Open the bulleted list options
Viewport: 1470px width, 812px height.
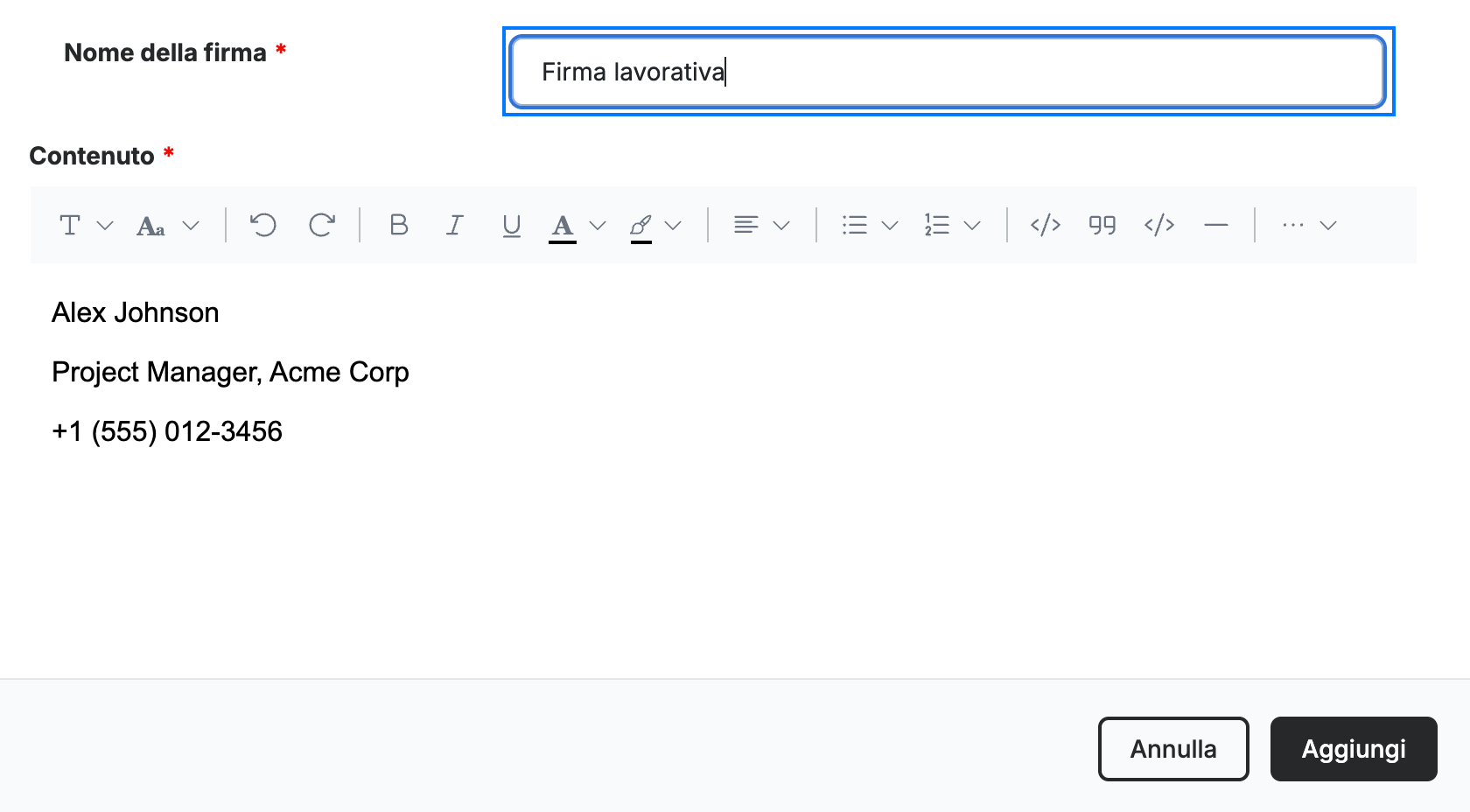pyautogui.click(x=871, y=225)
